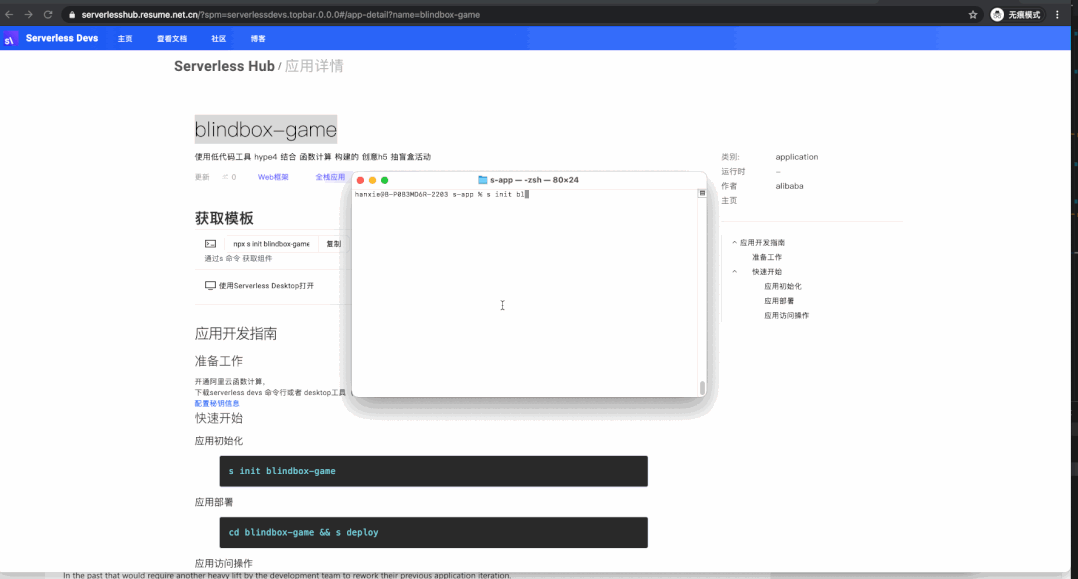Click the Serverless Devs logo icon
Image resolution: width=1078 pixels, height=579 pixels.
tap(10, 39)
